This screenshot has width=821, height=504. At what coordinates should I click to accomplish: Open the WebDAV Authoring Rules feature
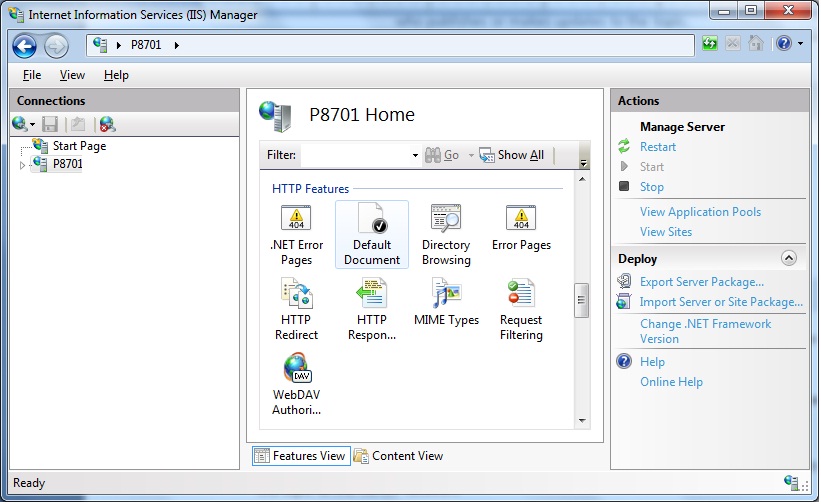click(x=296, y=384)
